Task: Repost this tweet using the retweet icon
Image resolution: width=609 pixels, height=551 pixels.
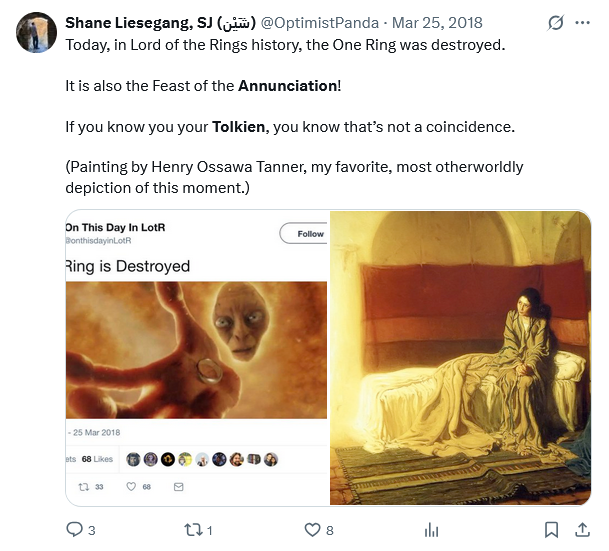Action: (x=193, y=530)
